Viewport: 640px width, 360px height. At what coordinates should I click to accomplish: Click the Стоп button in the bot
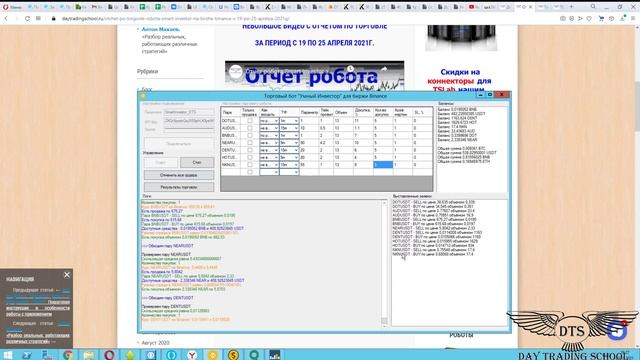(197, 162)
